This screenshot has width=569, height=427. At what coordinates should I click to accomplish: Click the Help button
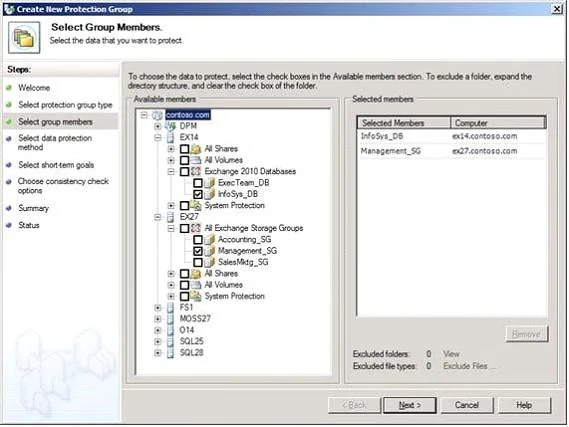pyautogui.click(x=524, y=405)
